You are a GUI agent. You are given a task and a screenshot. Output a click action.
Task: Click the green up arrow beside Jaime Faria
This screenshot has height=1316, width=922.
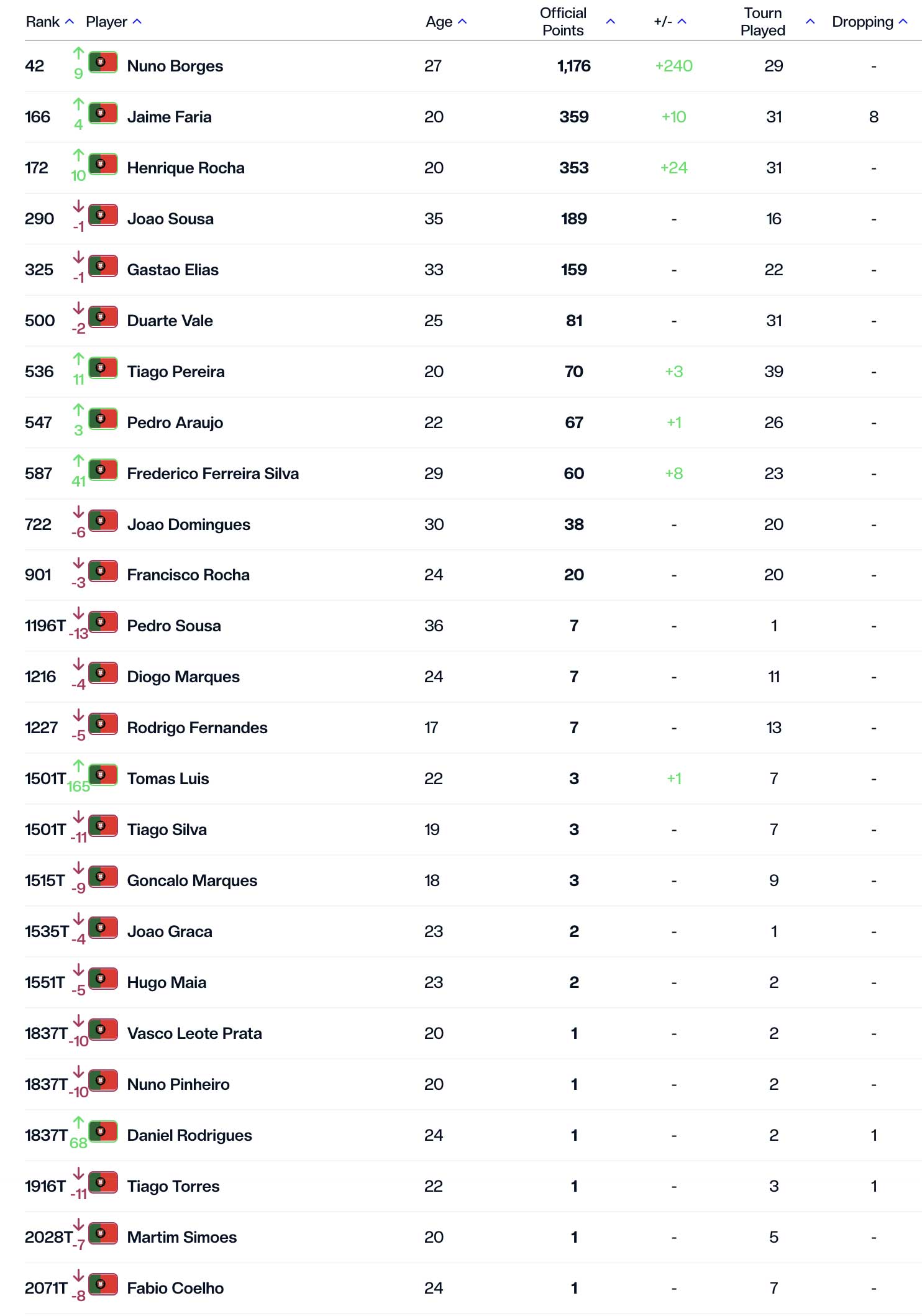pos(78,104)
